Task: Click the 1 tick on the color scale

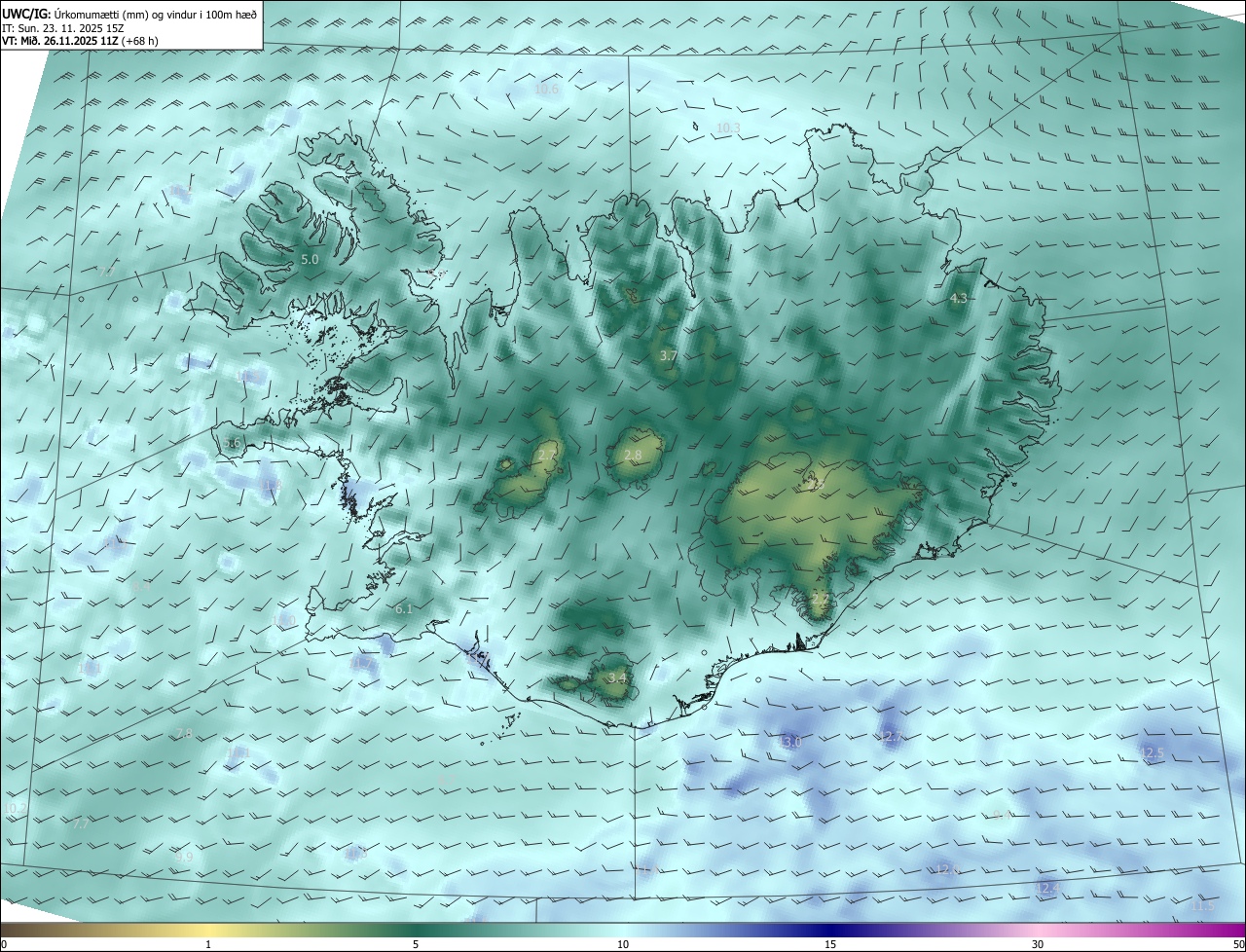Action: 208,944
